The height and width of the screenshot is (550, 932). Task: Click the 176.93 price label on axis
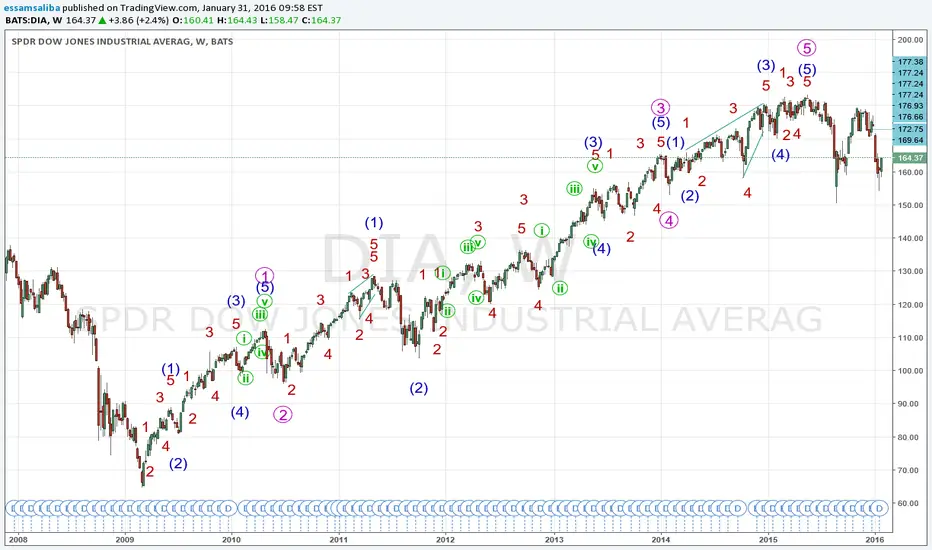(x=910, y=106)
